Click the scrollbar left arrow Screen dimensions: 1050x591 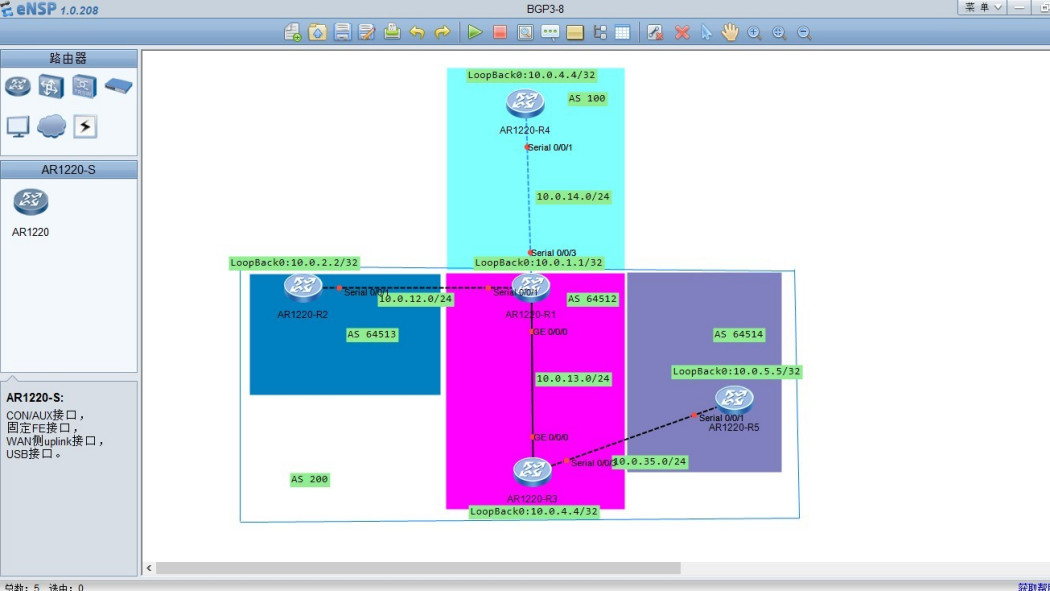[149, 568]
